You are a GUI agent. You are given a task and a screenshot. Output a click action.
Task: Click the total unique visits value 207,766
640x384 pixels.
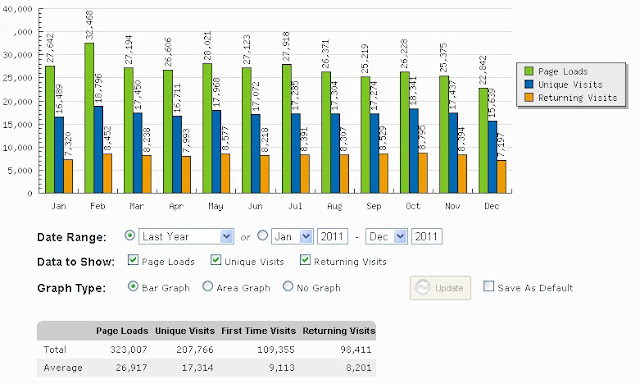click(x=195, y=350)
